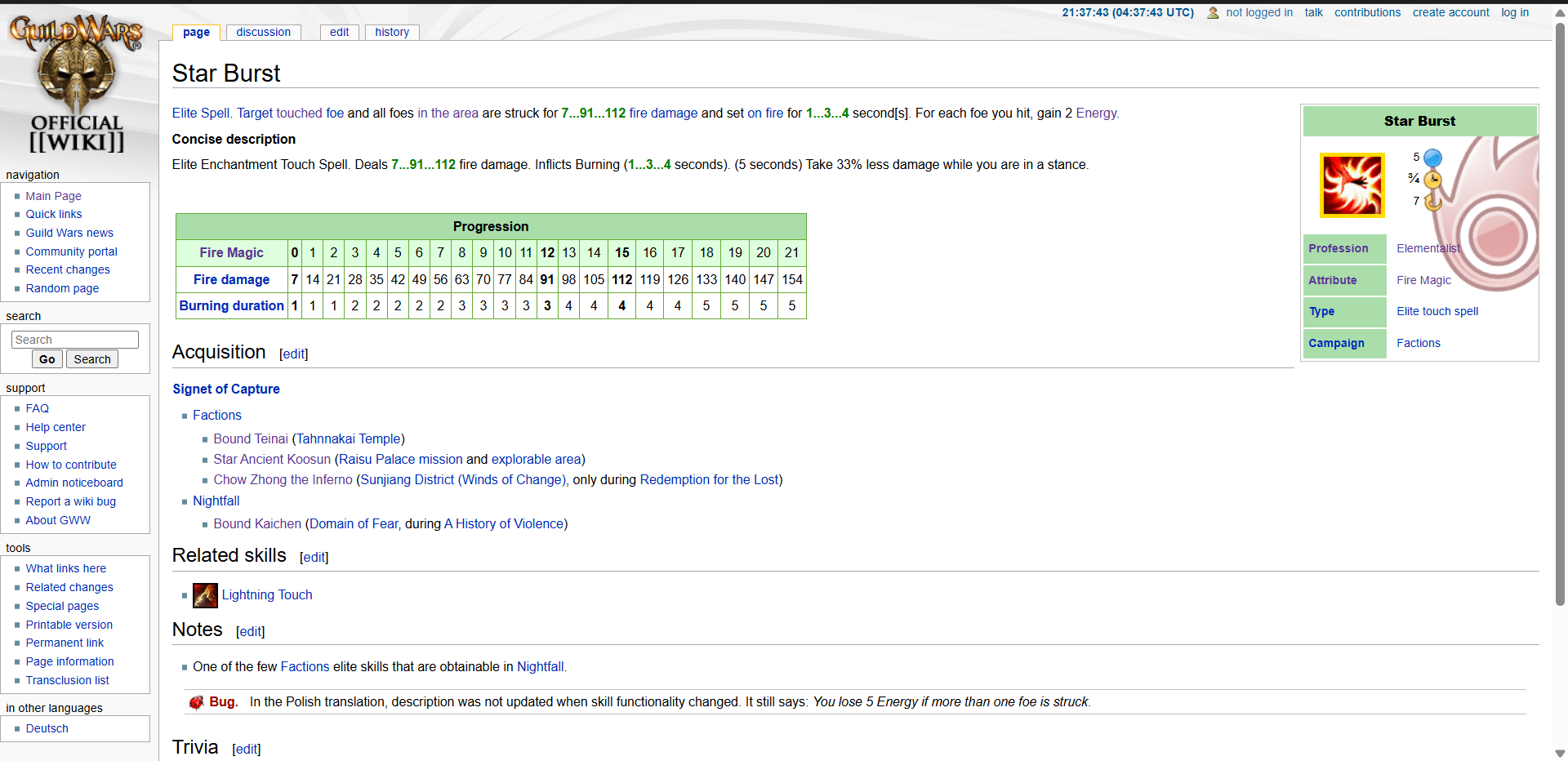
Task: Open Recent changes link
Action: (68, 269)
